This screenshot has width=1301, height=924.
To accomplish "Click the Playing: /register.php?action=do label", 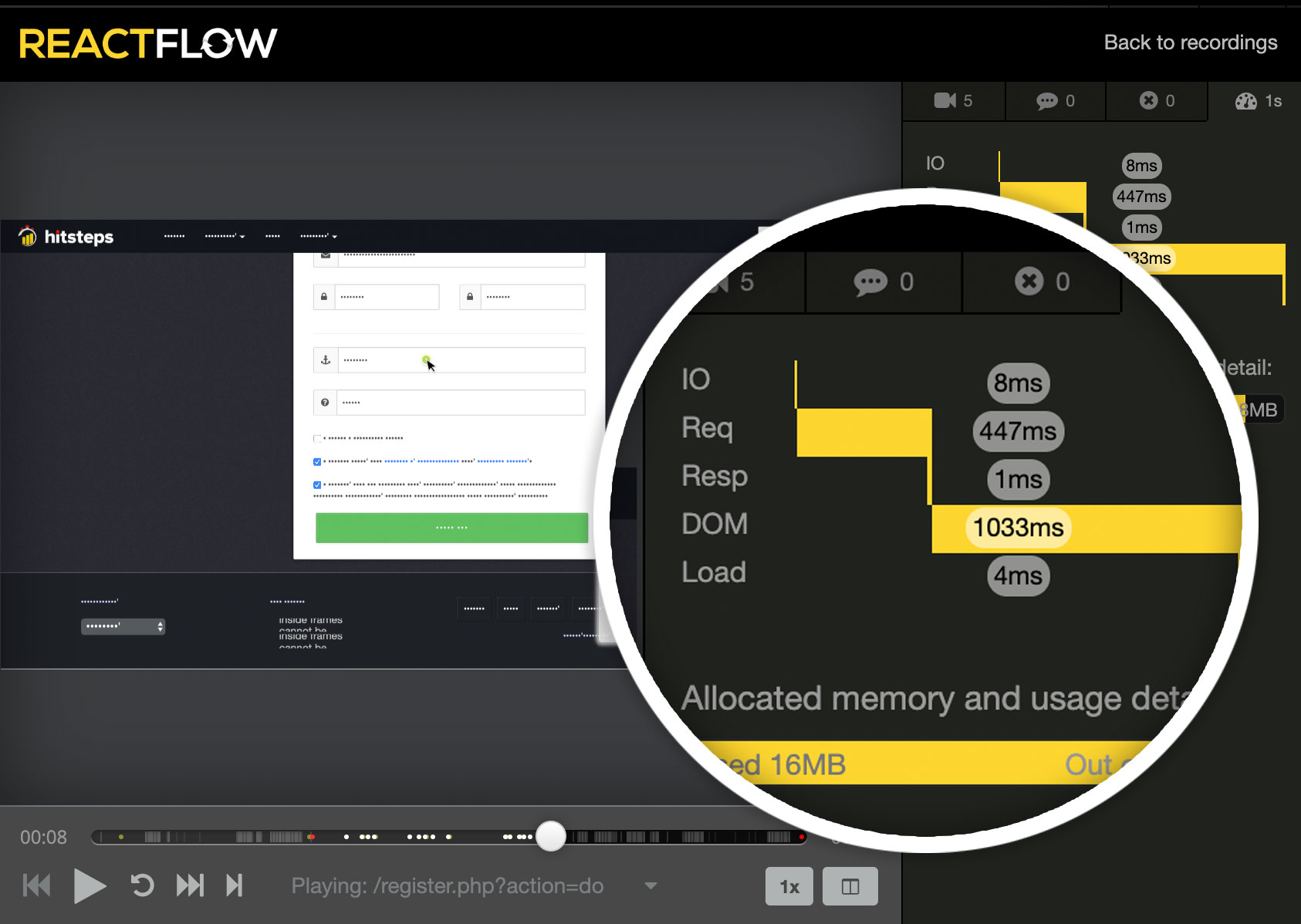I will pyautogui.click(x=447, y=886).
